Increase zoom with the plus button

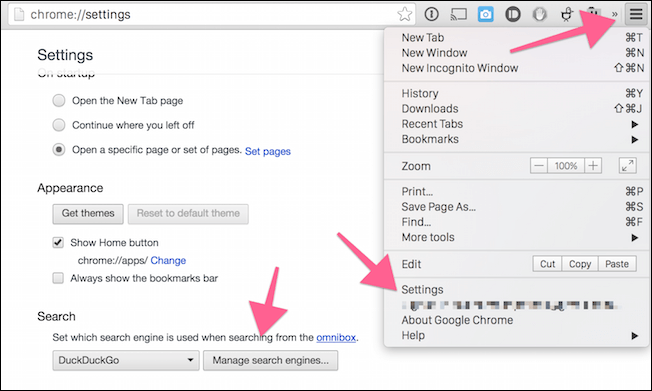click(x=593, y=166)
